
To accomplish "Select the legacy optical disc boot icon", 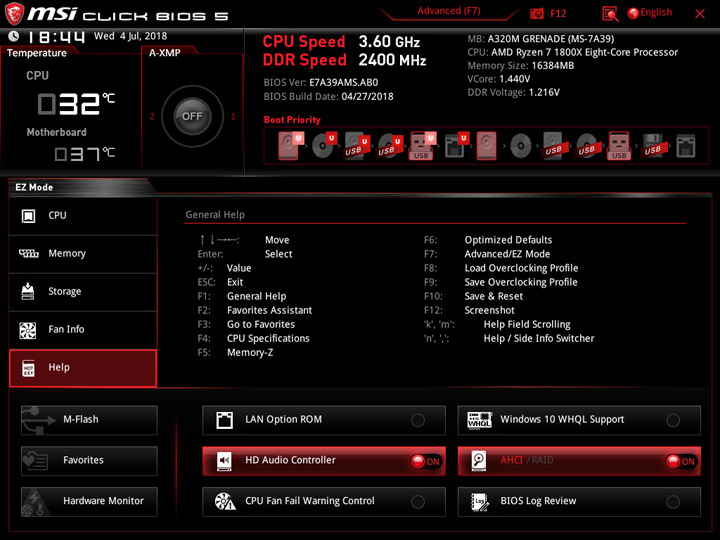I will pos(521,146).
